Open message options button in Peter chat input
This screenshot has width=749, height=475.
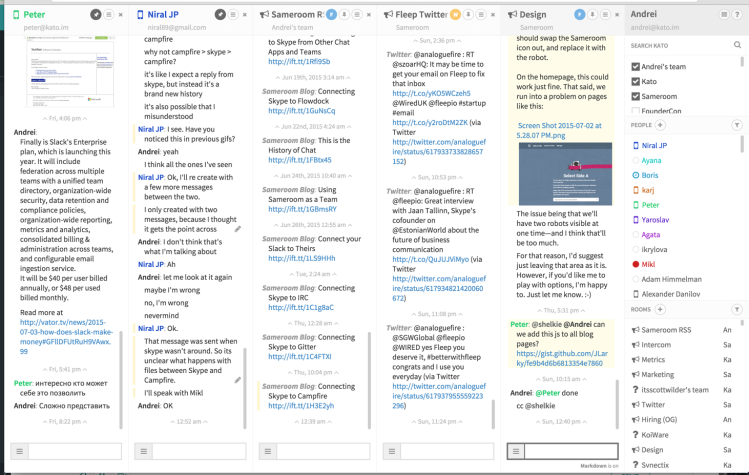tap(20, 451)
